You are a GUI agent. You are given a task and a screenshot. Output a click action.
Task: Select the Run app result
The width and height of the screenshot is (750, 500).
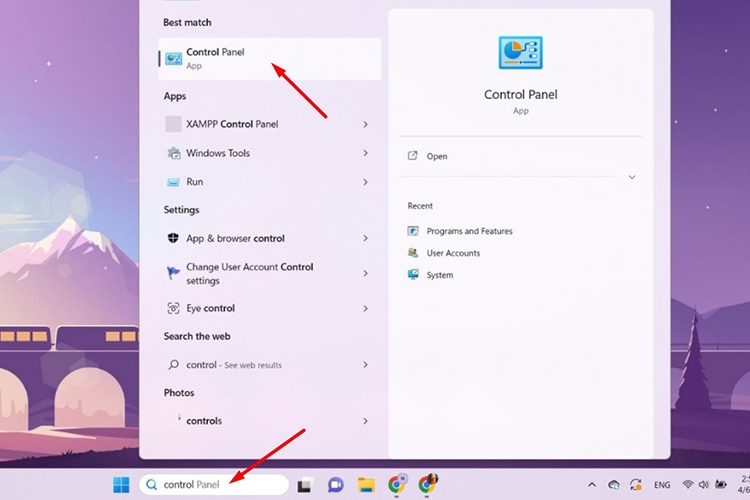(194, 182)
